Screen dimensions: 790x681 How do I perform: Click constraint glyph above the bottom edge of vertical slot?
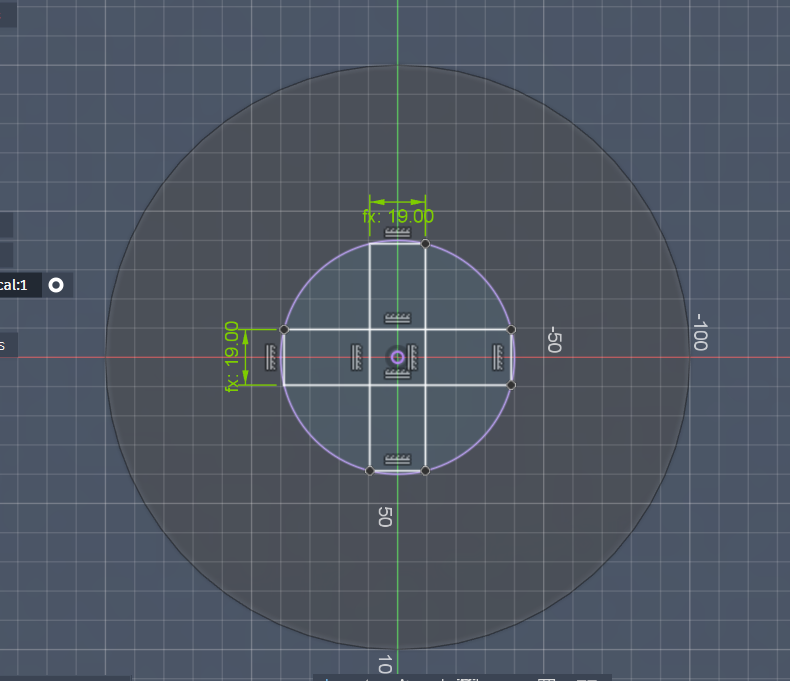tap(398, 459)
